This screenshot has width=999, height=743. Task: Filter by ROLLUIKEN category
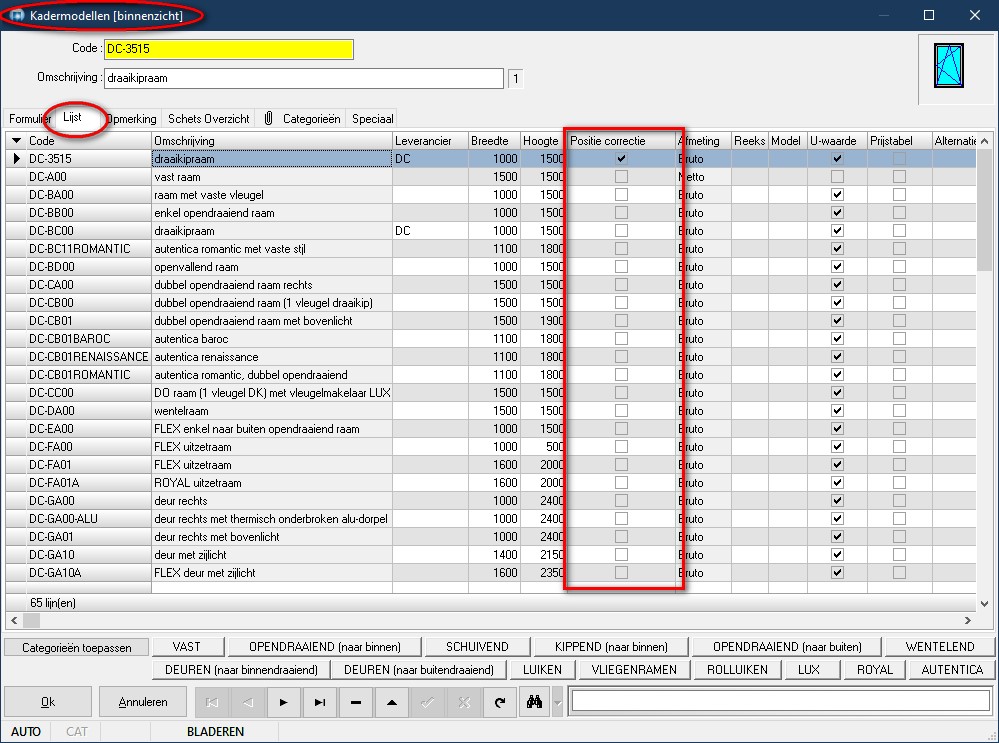[737, 670]
